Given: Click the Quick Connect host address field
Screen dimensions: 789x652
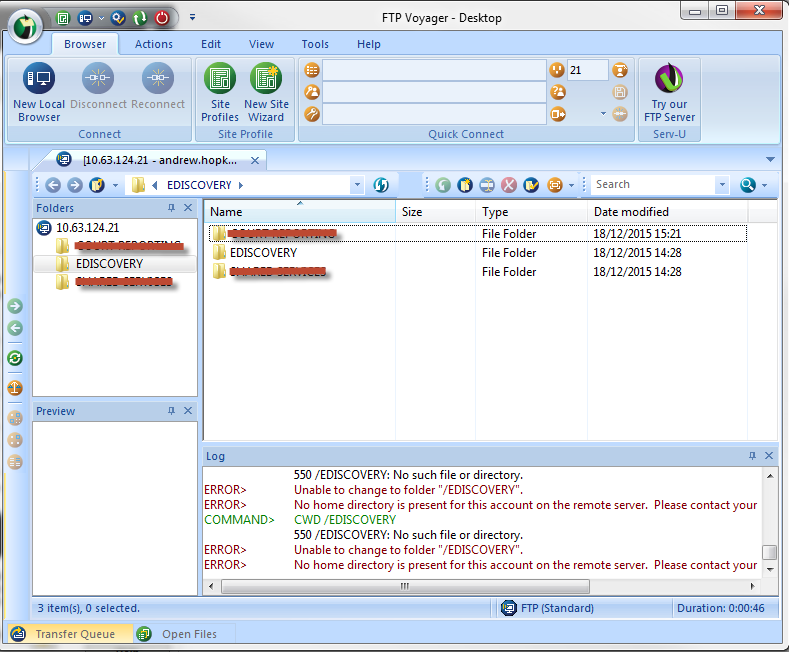Looking at the screenshot, I should pyautogui.click(x=434, y=70).
